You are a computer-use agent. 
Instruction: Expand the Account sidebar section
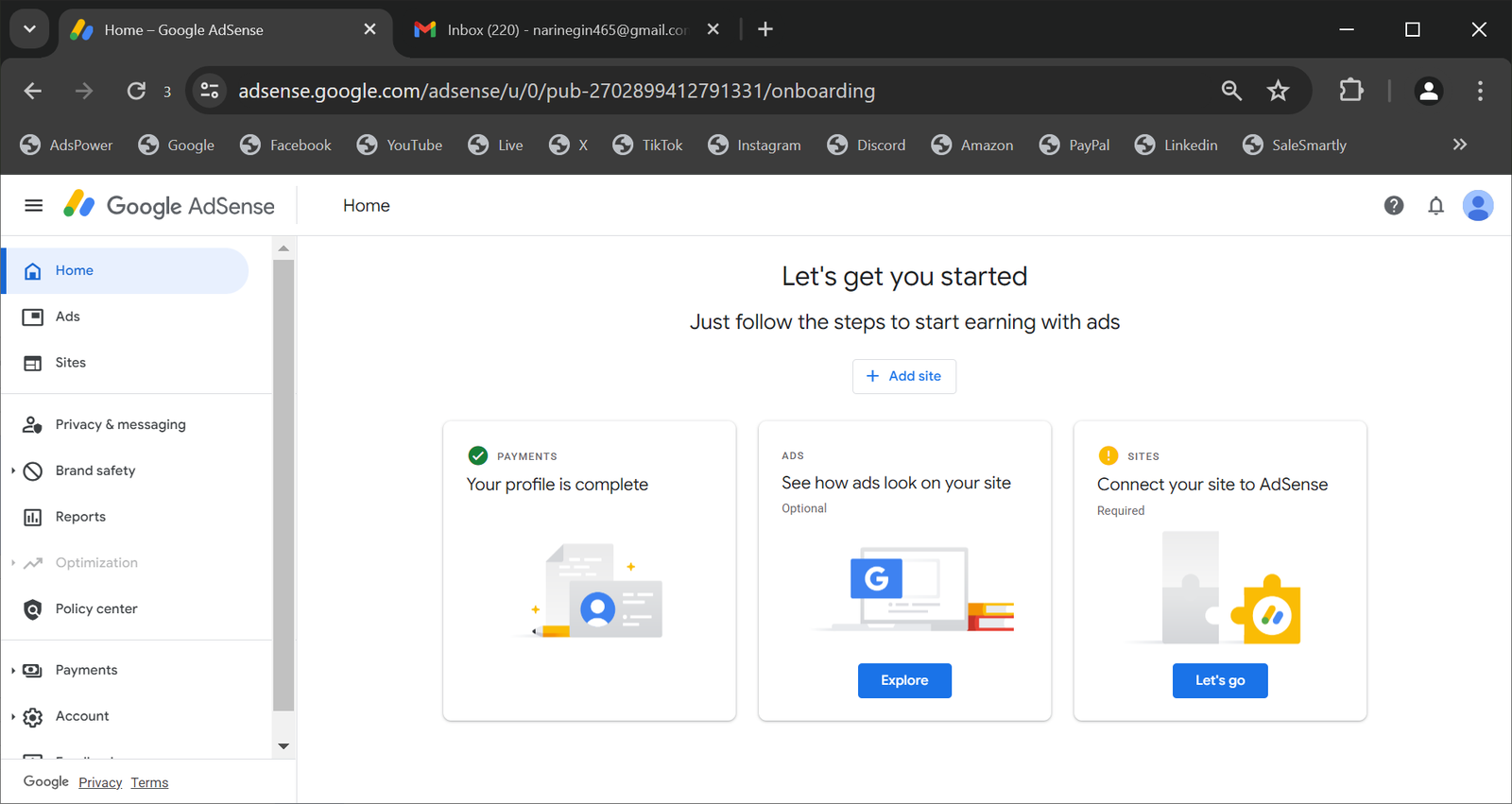tap(13, 717)
